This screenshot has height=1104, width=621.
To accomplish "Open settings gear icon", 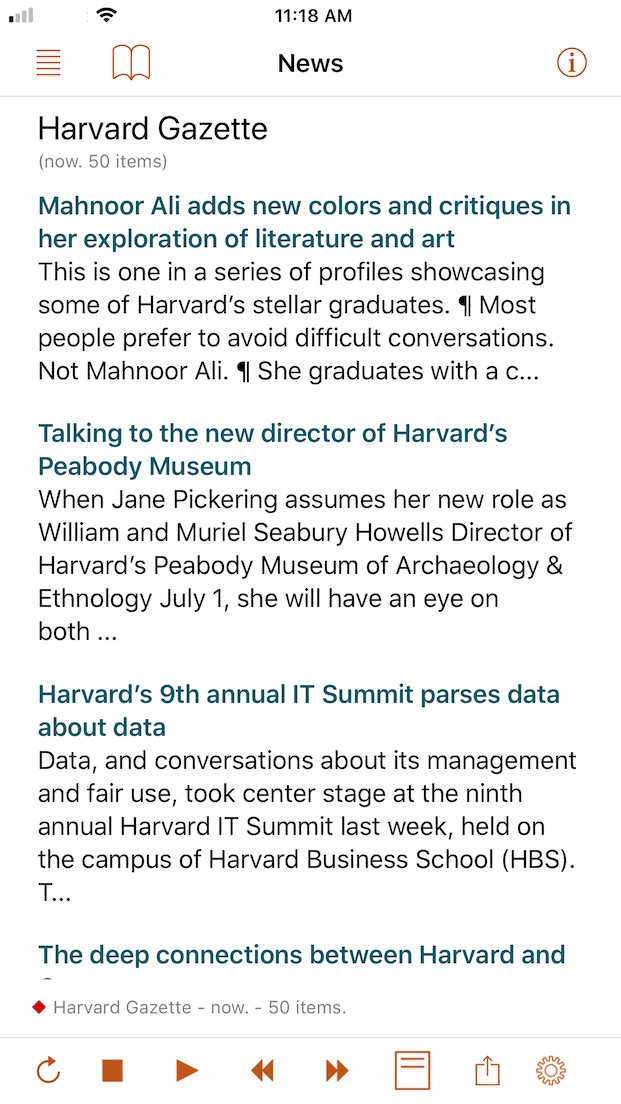I will [551, 1071].
